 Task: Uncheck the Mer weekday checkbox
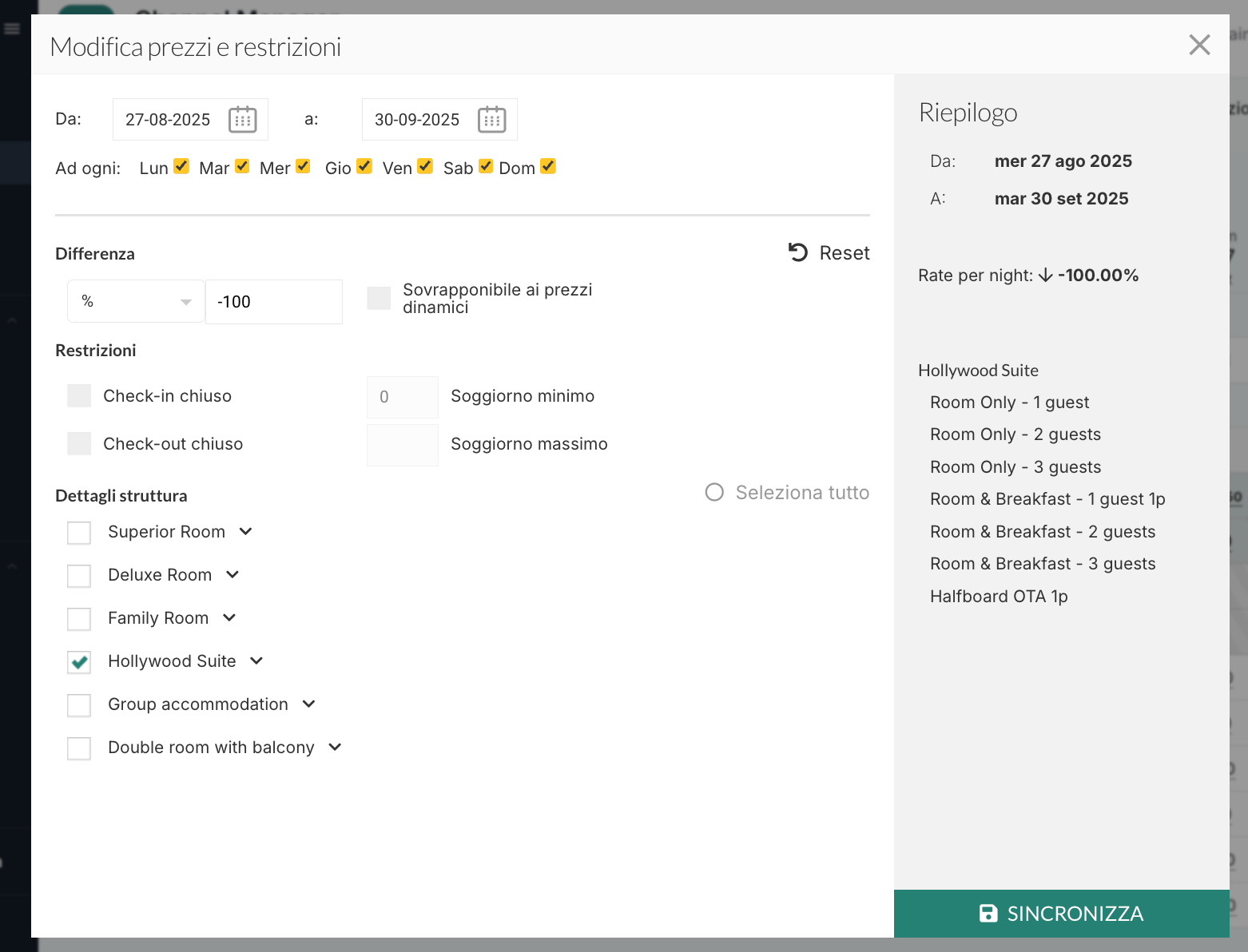pyautogui.click(x=303, y=166)
